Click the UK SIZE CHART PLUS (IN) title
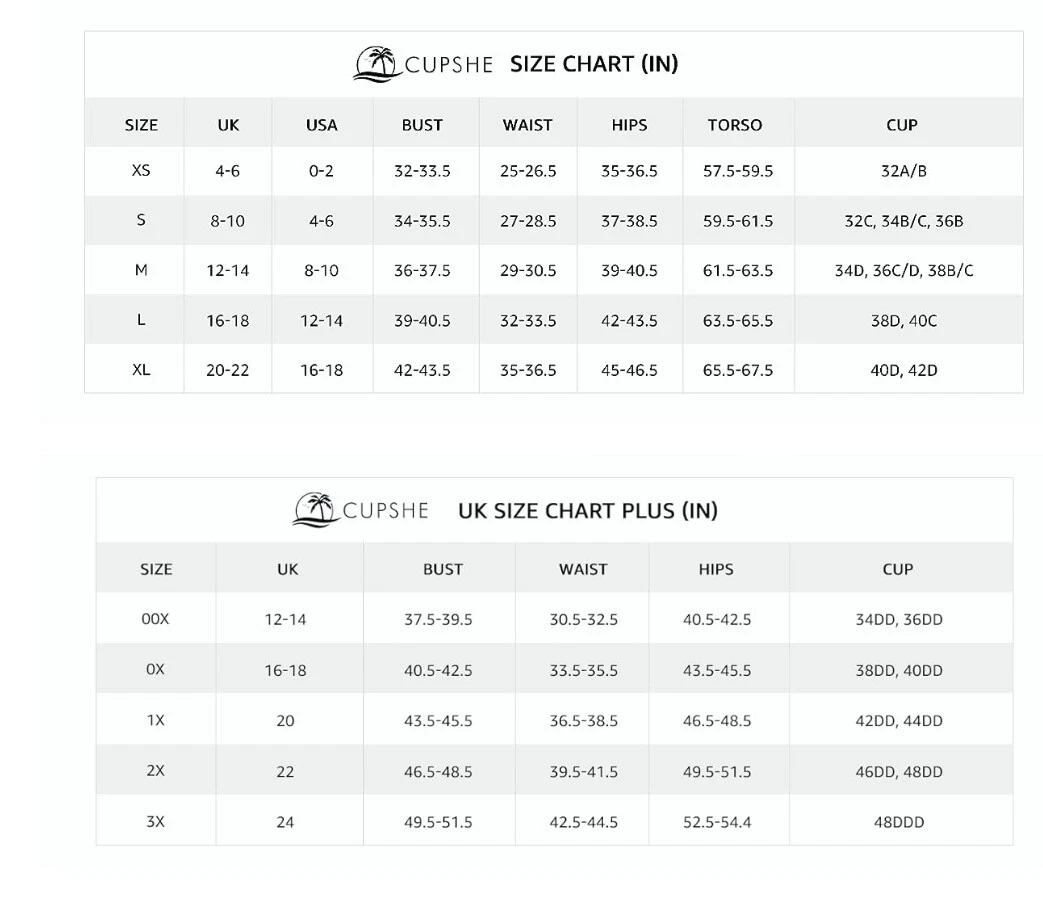This screenshot has width=1043, height=906. 588,511
